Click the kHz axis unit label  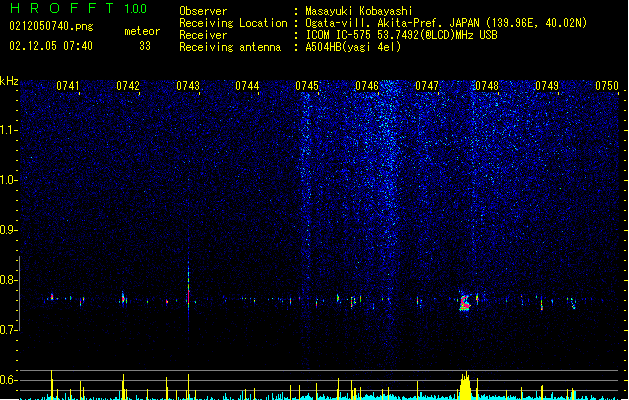coord(9,81)
